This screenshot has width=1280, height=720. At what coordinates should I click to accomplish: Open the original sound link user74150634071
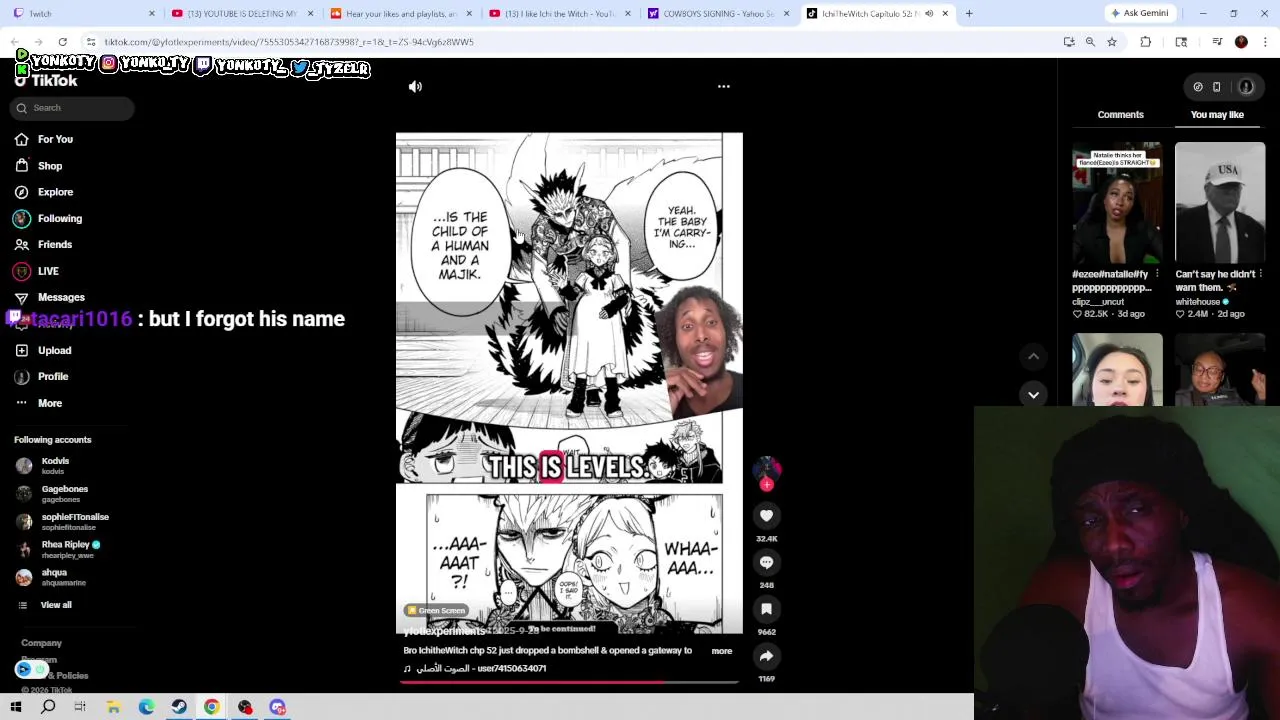(481, 669)
